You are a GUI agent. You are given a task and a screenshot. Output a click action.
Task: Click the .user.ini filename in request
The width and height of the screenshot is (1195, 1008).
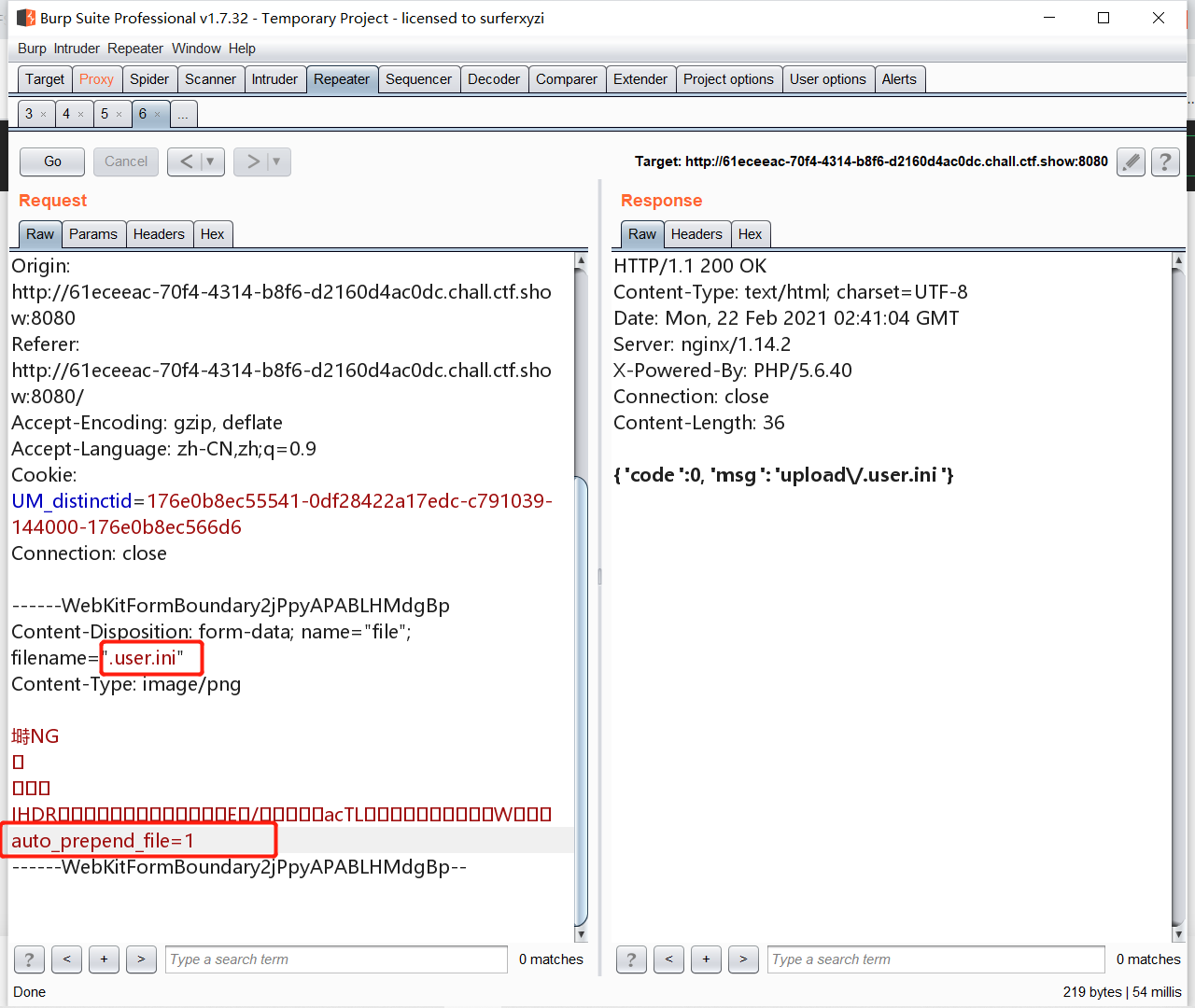pos(143,658)
